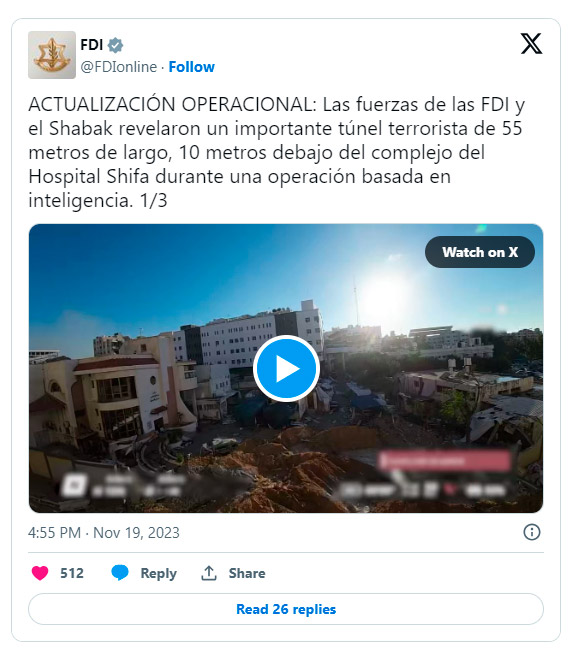Screen dimensions: 574x660
Task: Open the tweet info icon
Action: click(531, 532)
